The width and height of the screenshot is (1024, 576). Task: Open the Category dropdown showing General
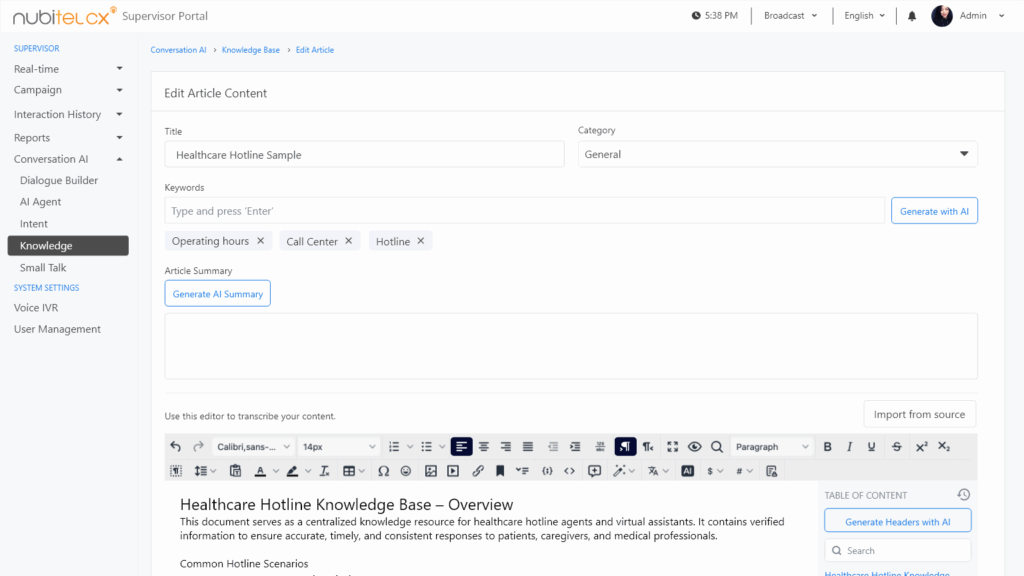pos(776,153)
